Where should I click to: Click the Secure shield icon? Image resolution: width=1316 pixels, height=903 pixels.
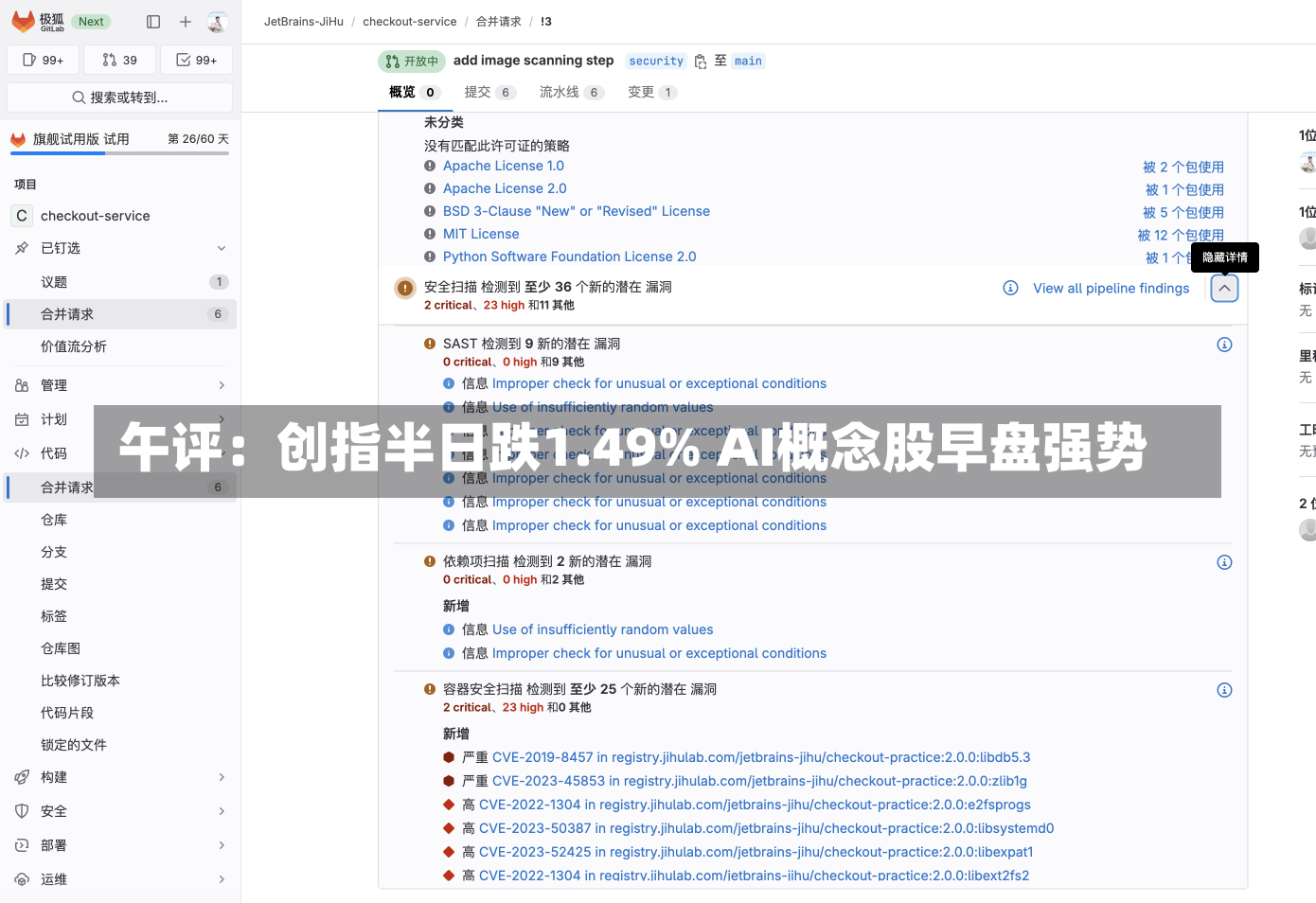pyautogui.click(x=22, y=811)
